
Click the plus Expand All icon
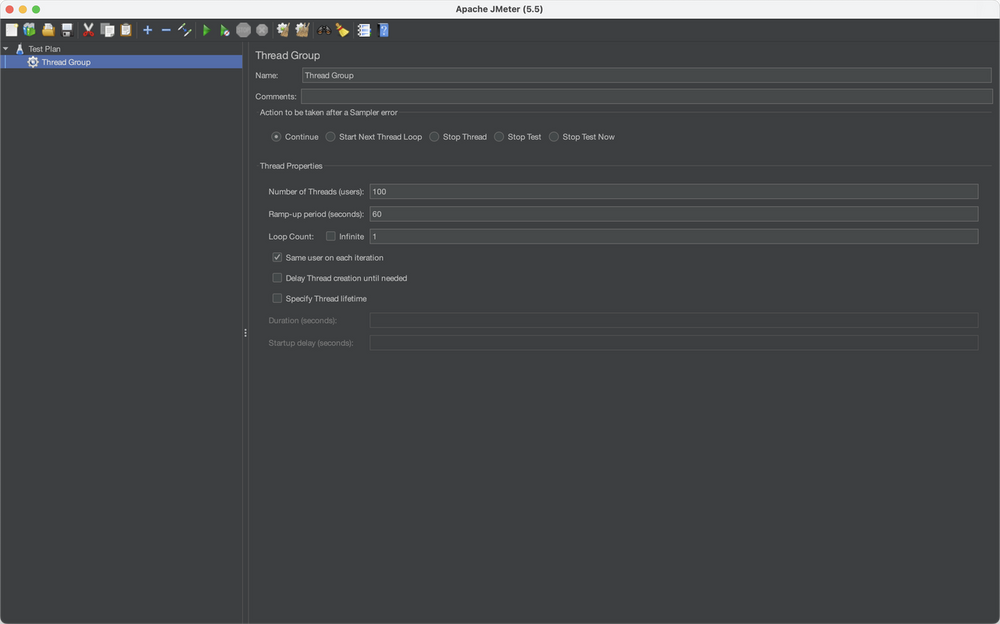(x=148, y=30)
